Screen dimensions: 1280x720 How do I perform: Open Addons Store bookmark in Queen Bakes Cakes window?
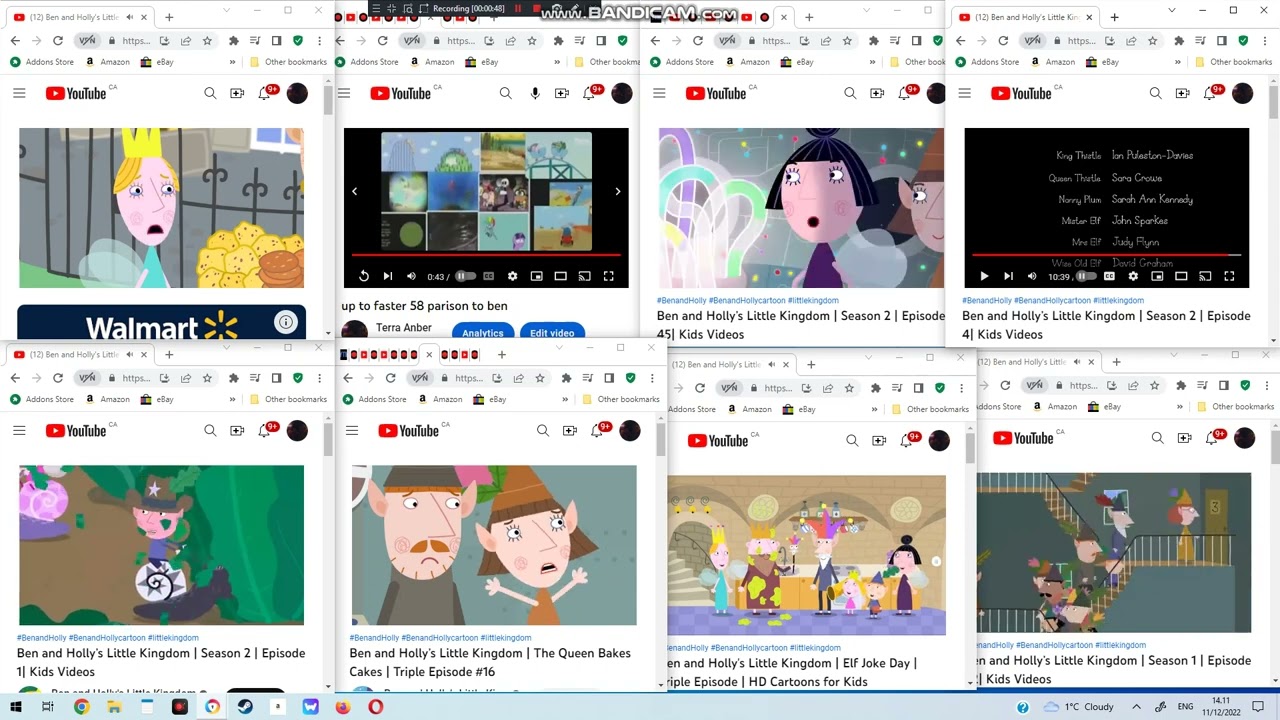pyautogui.click(x=374, y=399)
